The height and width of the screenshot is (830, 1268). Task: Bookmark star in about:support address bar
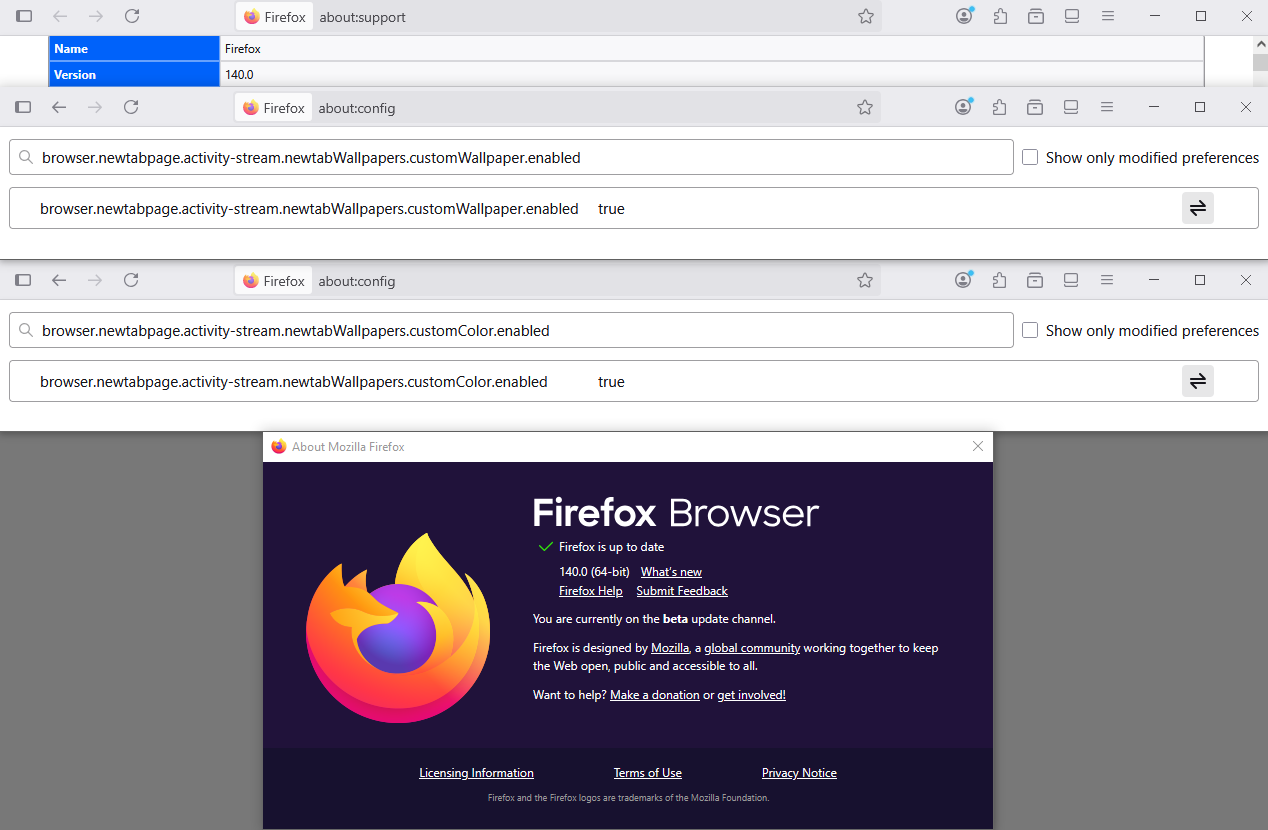(866, 16)
